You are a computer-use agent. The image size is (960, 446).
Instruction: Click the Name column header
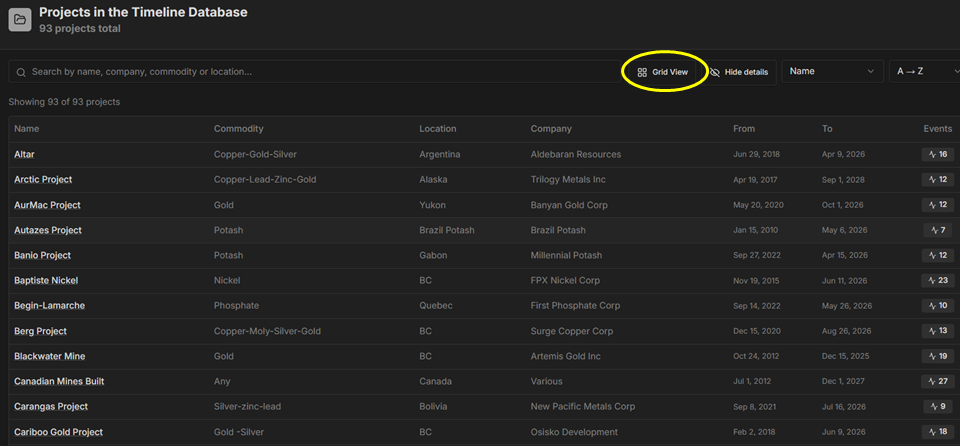[x=27, y=129]
